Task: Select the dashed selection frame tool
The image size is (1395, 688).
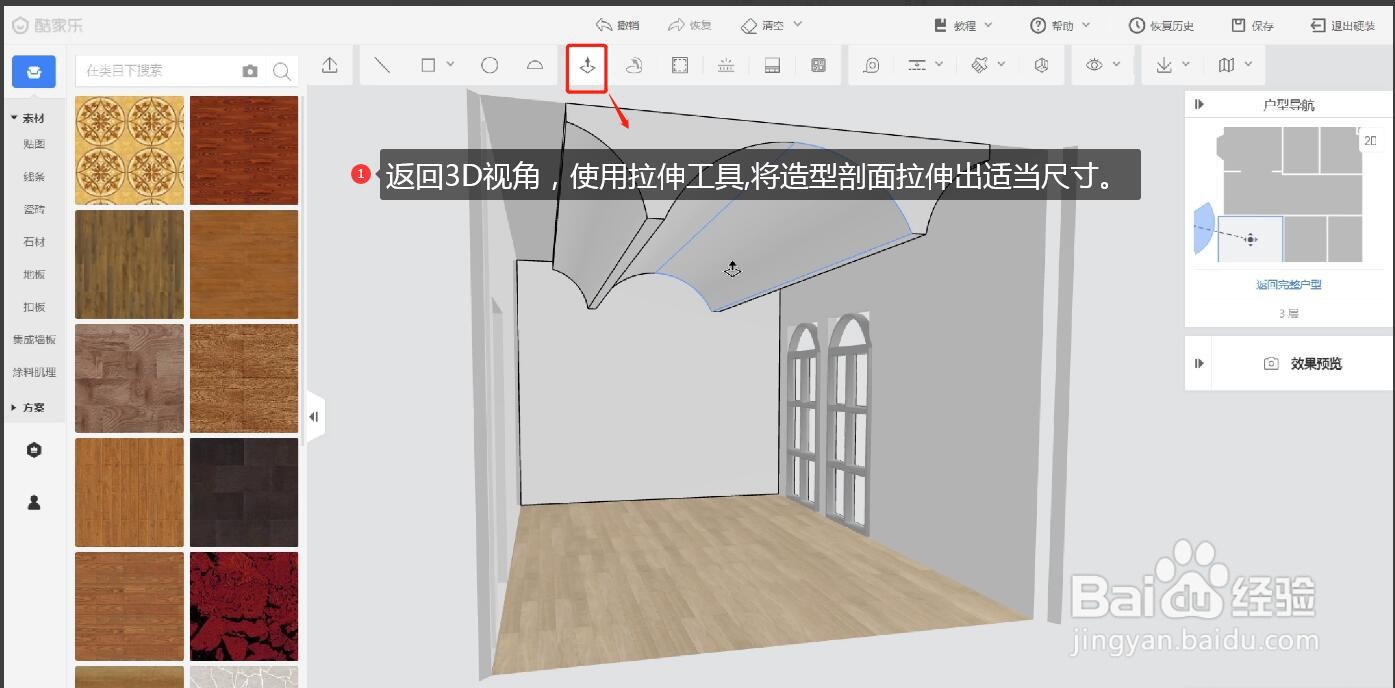Action: pos(679,65)
